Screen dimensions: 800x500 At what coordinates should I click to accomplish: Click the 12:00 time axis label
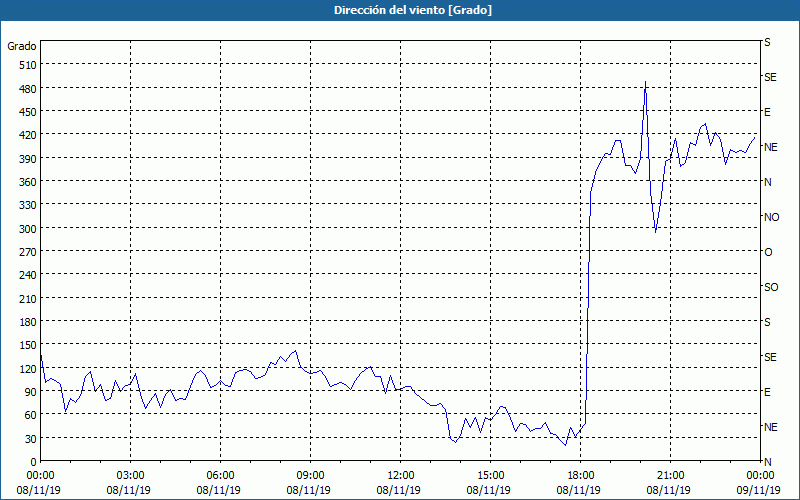pyautogui.click(x=401, y=476)
